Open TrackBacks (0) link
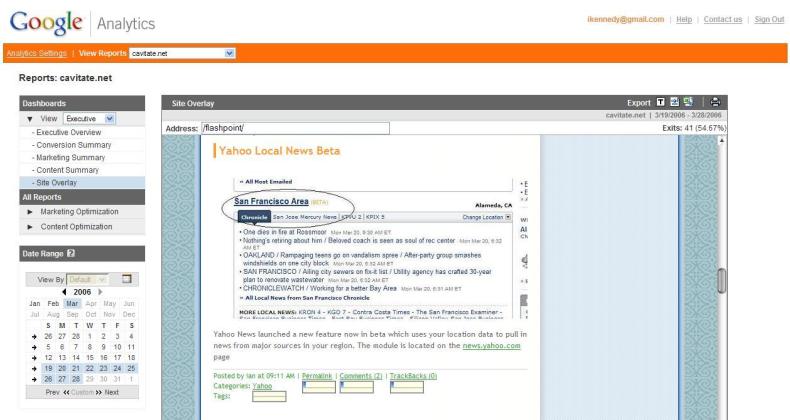 [x=413, y=376]
